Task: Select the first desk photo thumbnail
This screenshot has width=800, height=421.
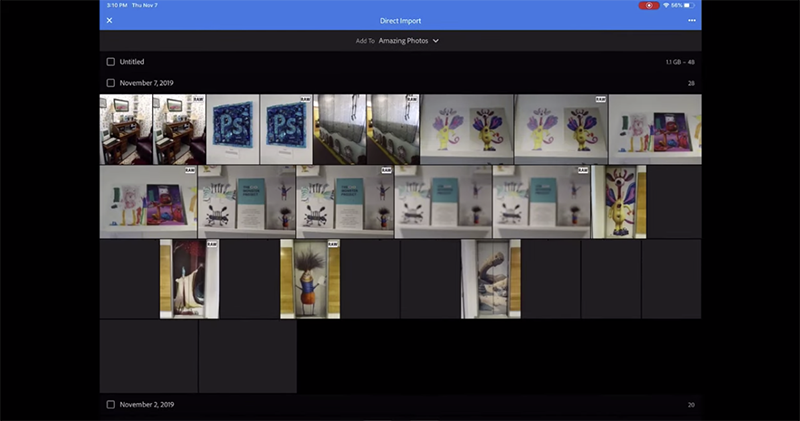Action: (125, 130)
